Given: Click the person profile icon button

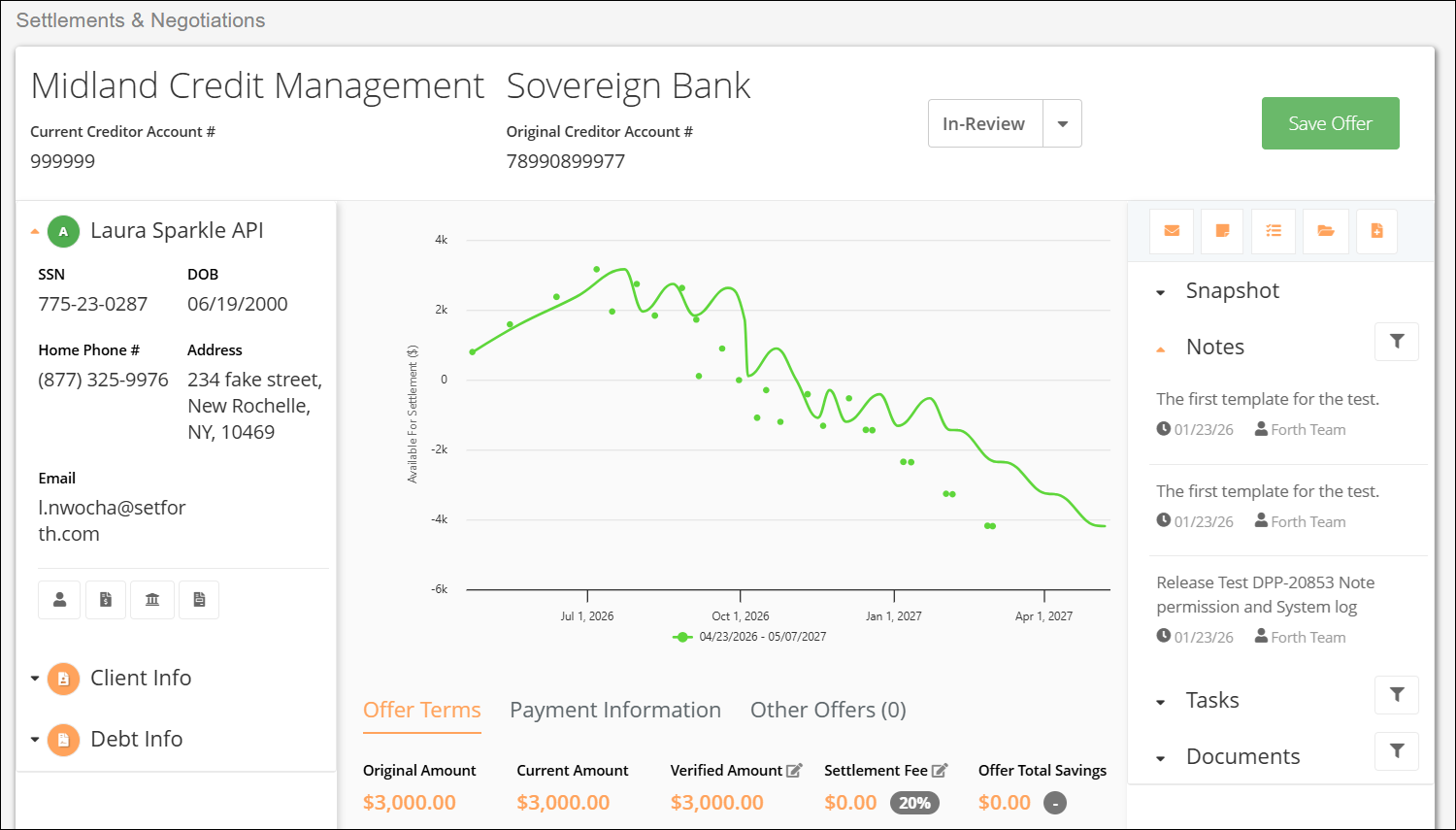Looking at the screenshot, I should click(x=59, y=600).
